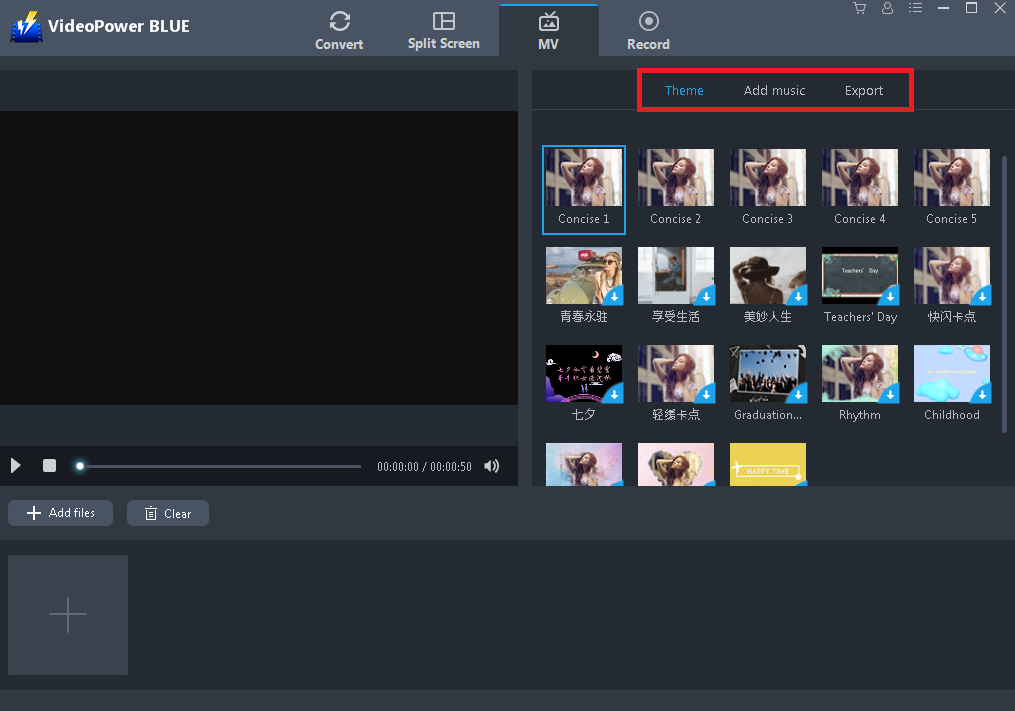This screenshot has height=711, width=1015.
Task: Open the Export tab
Action: (863, 90)
